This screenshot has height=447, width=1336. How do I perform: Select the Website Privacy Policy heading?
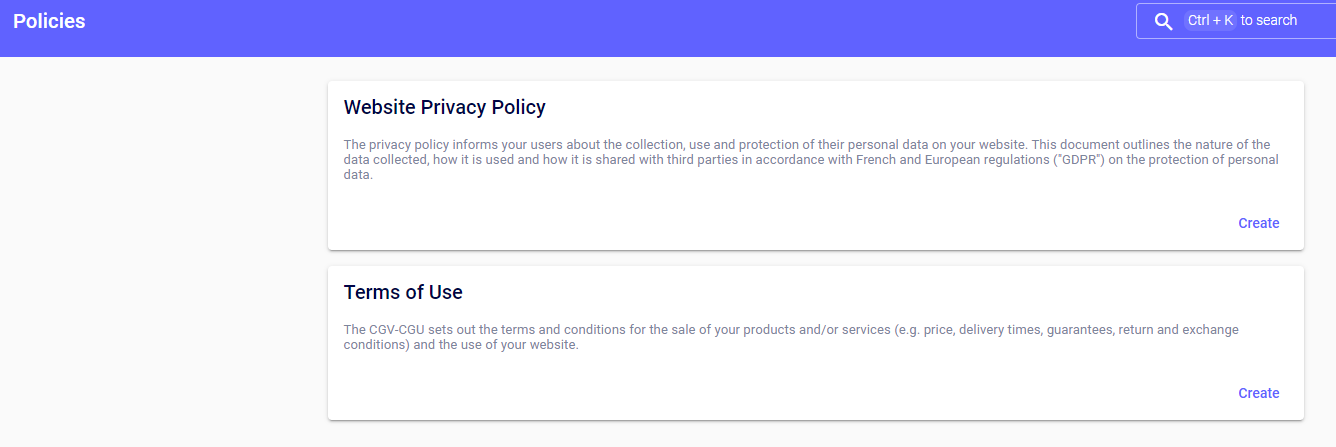(x=444, y=107)
